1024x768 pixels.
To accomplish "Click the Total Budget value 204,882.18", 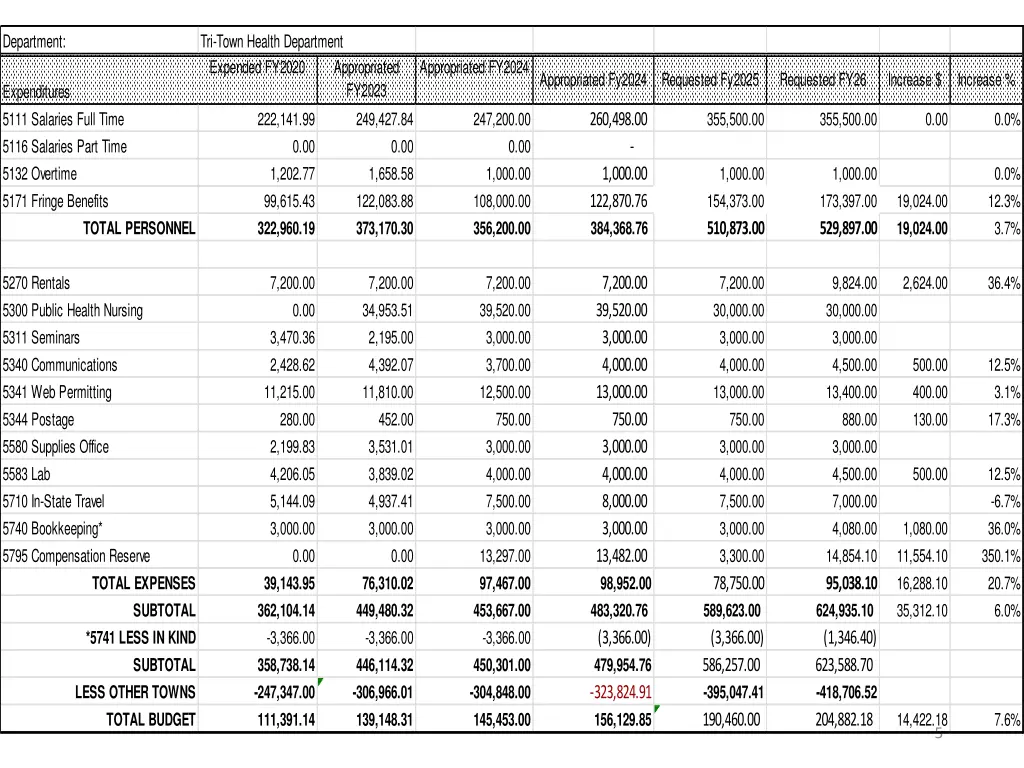I will 844,720.
